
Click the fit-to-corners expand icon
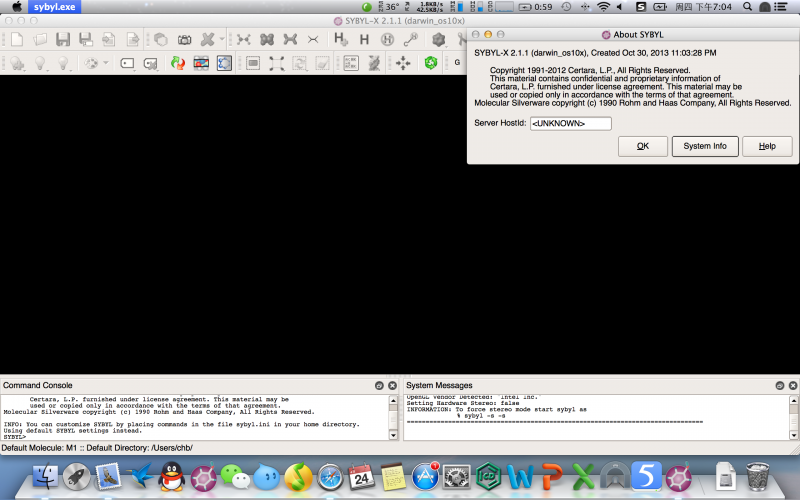click(276, 63)
